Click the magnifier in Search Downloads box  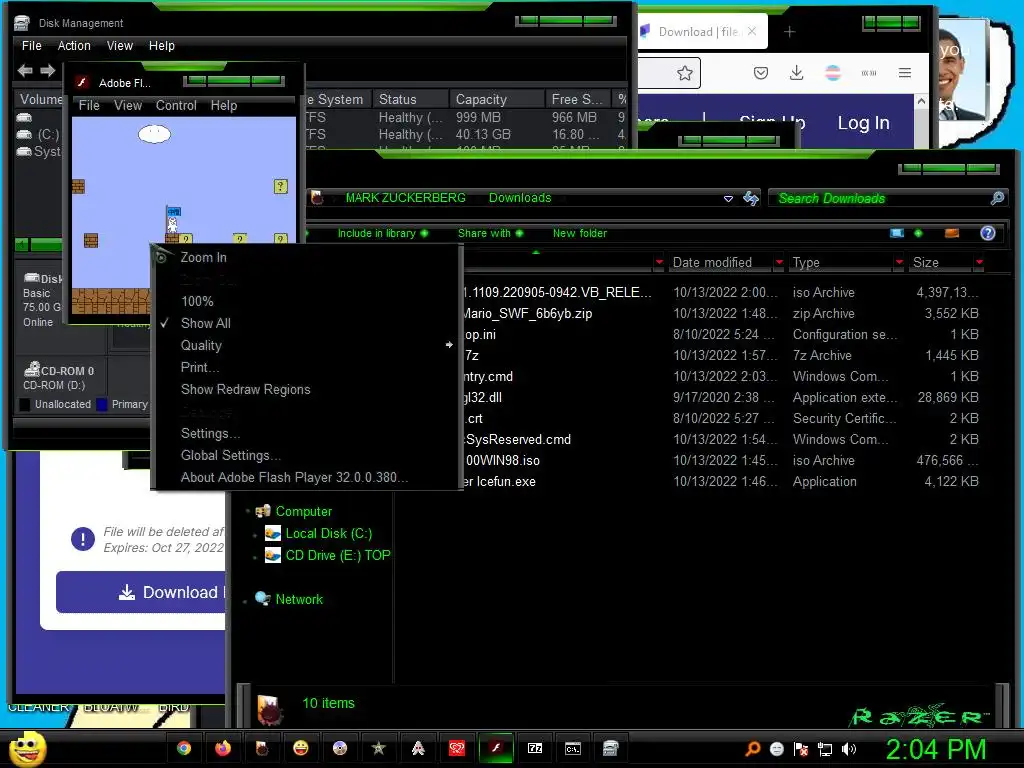[997, 198]
